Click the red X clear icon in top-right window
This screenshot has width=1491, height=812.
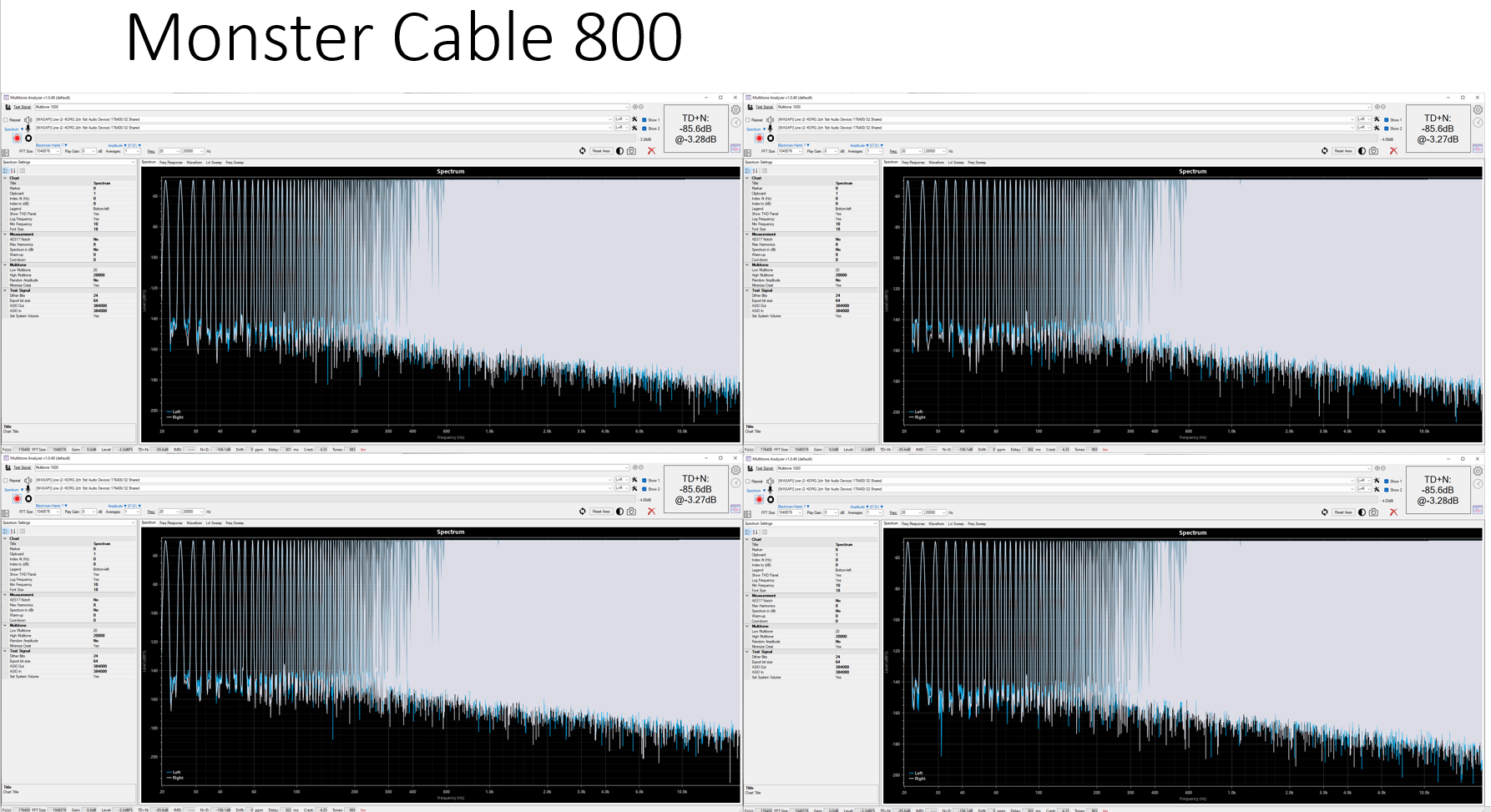(1393, 151)
